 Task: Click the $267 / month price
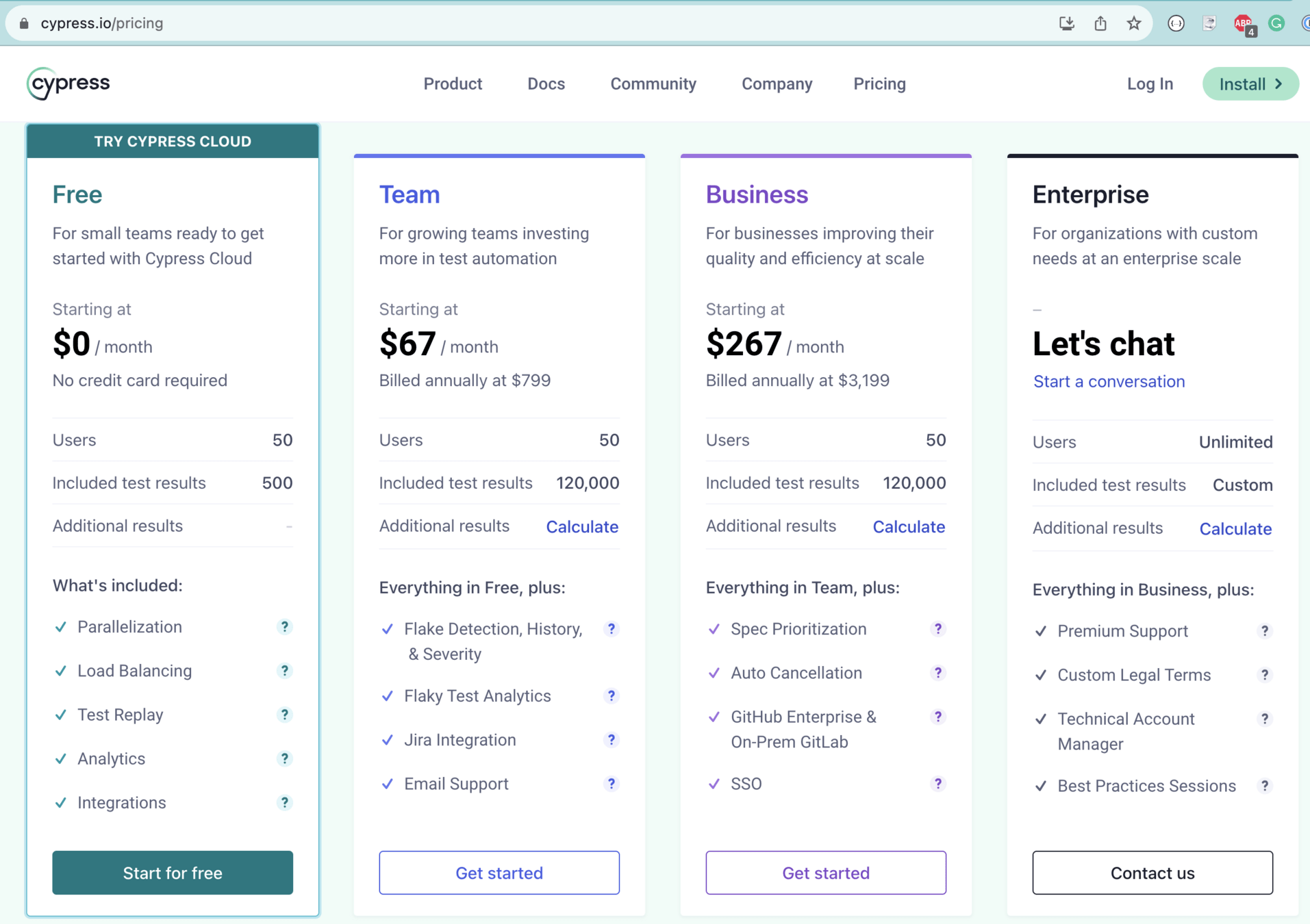(774, 344)
